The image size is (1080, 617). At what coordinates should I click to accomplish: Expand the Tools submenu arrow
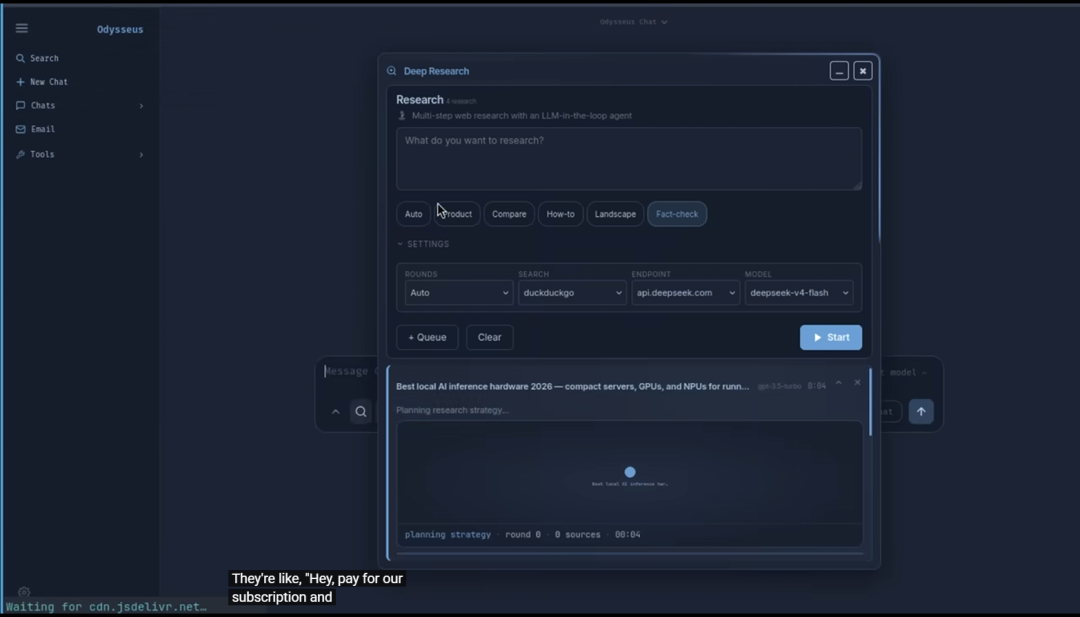[x=141, y=155]
